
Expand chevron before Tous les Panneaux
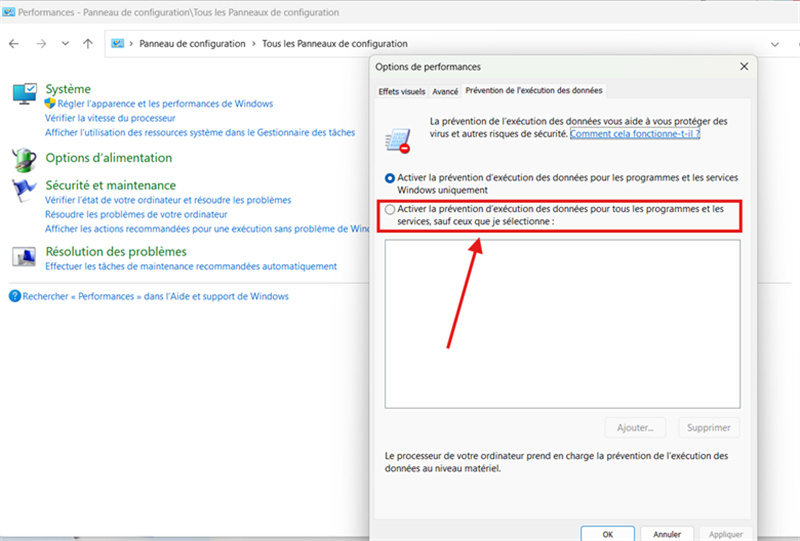(254, 44)
